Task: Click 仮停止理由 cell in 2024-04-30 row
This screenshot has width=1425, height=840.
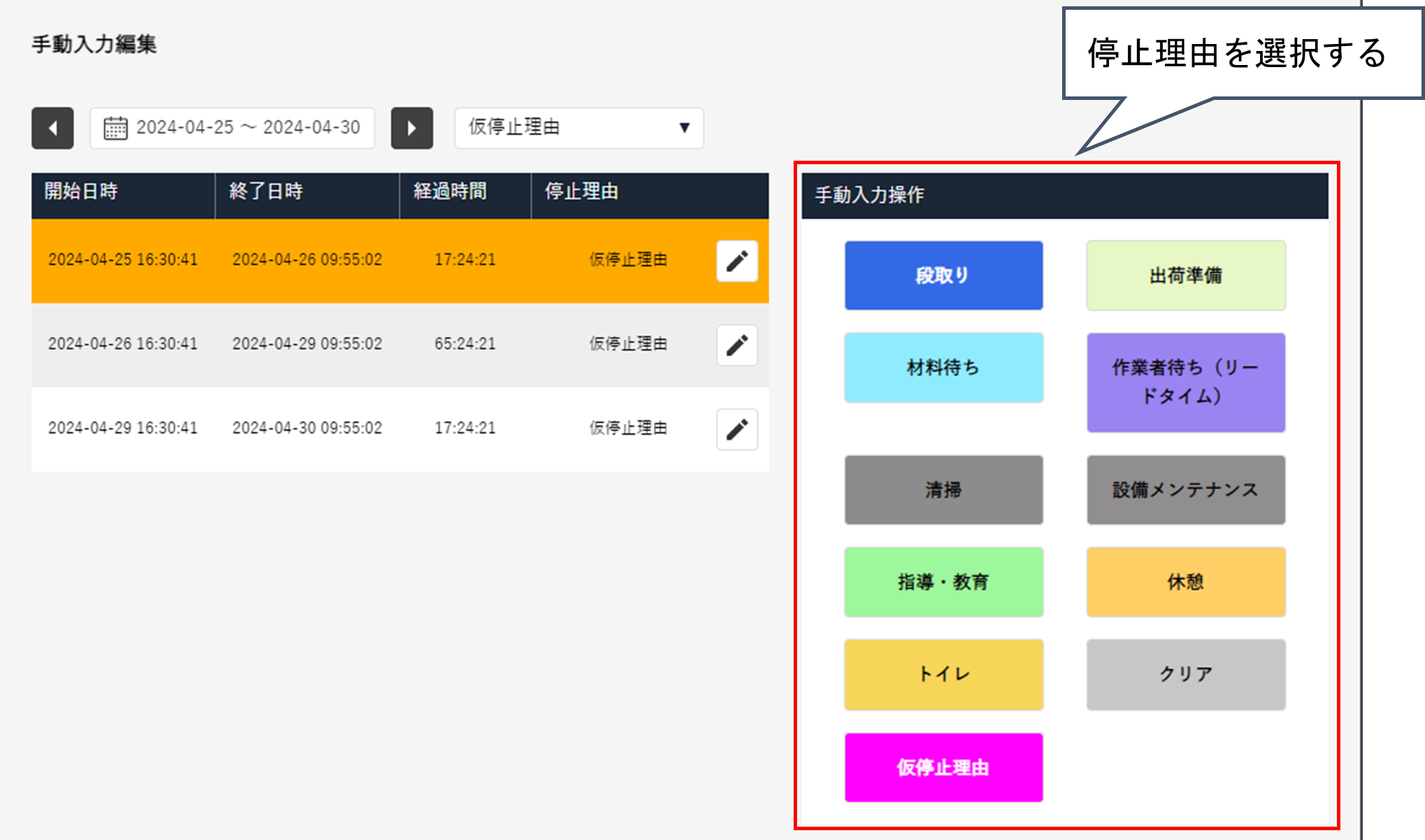Action: (x=628, y=428)
